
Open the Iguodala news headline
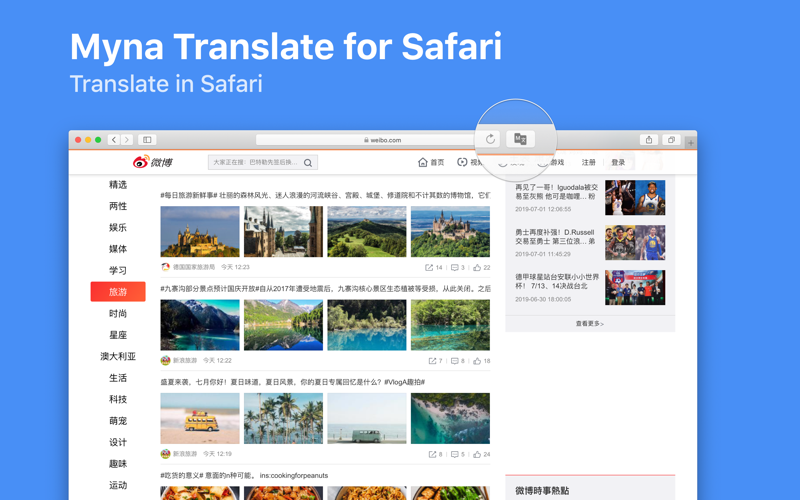click(556, 192)
